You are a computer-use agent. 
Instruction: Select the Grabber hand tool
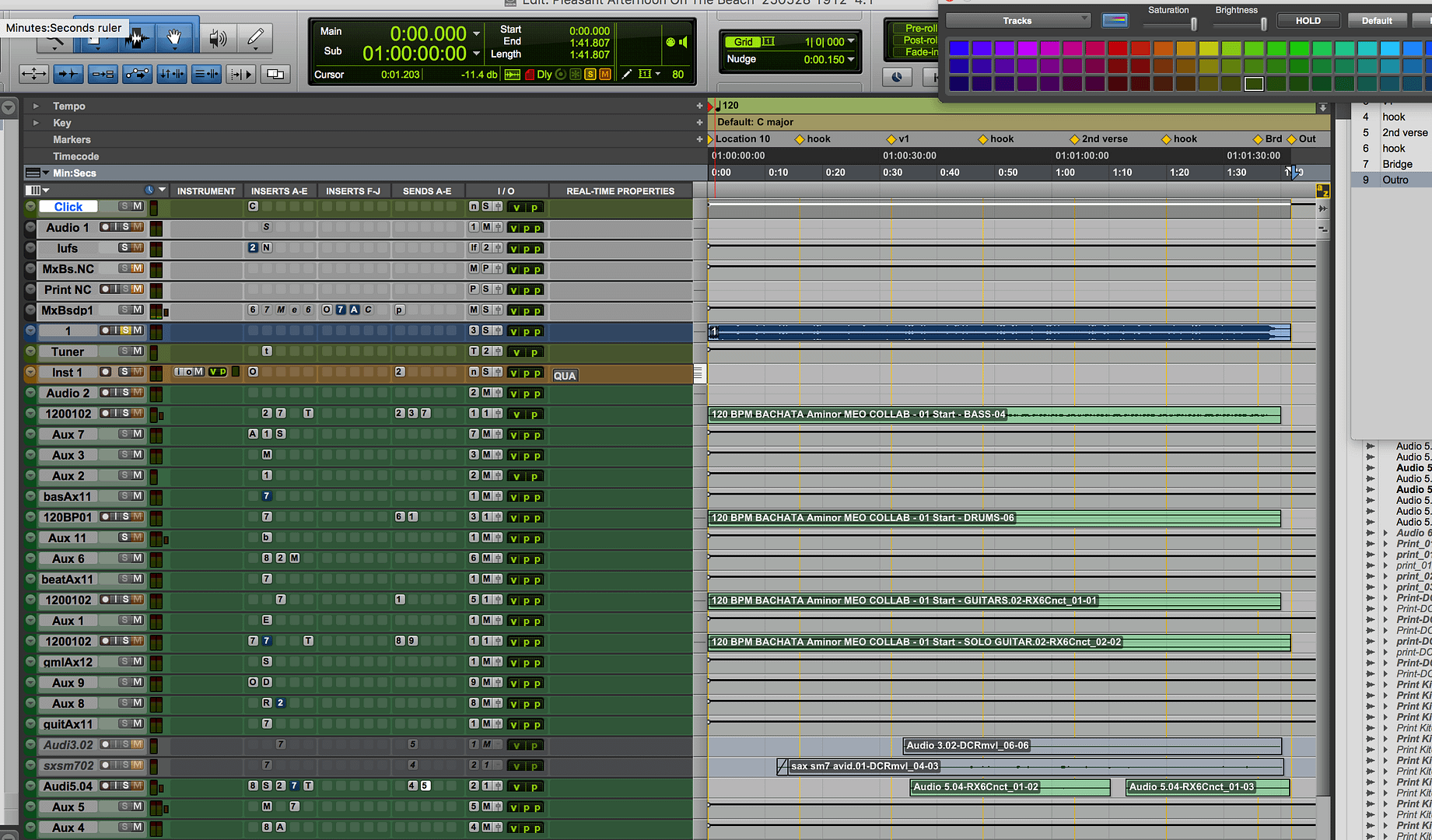click(174, 37)
